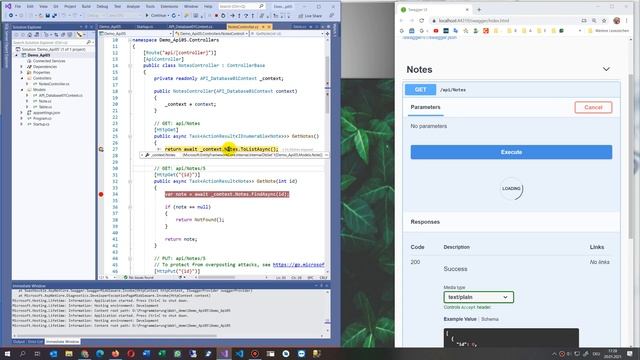Expand the Properties node

point(22,72)
